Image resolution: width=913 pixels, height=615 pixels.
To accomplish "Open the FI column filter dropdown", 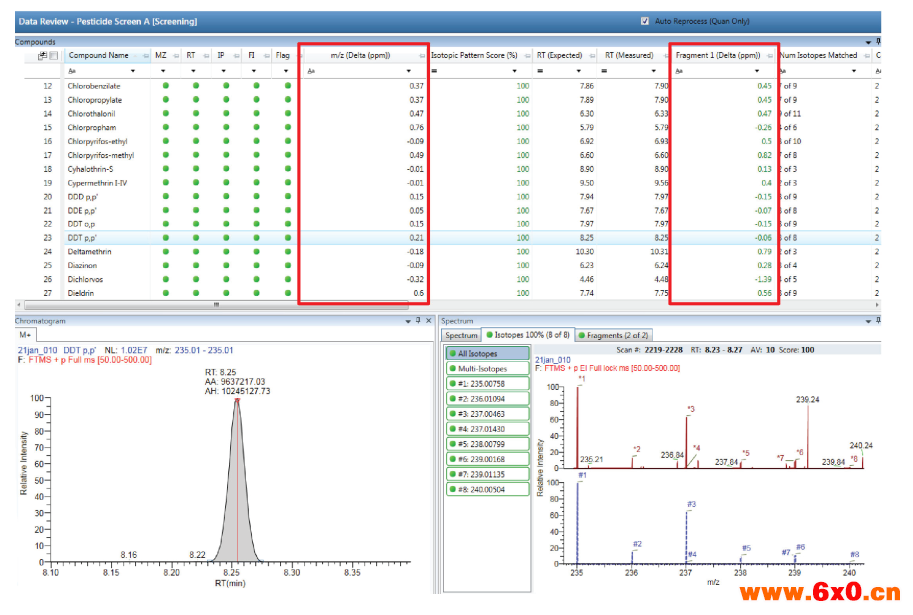I will point(254,71).
